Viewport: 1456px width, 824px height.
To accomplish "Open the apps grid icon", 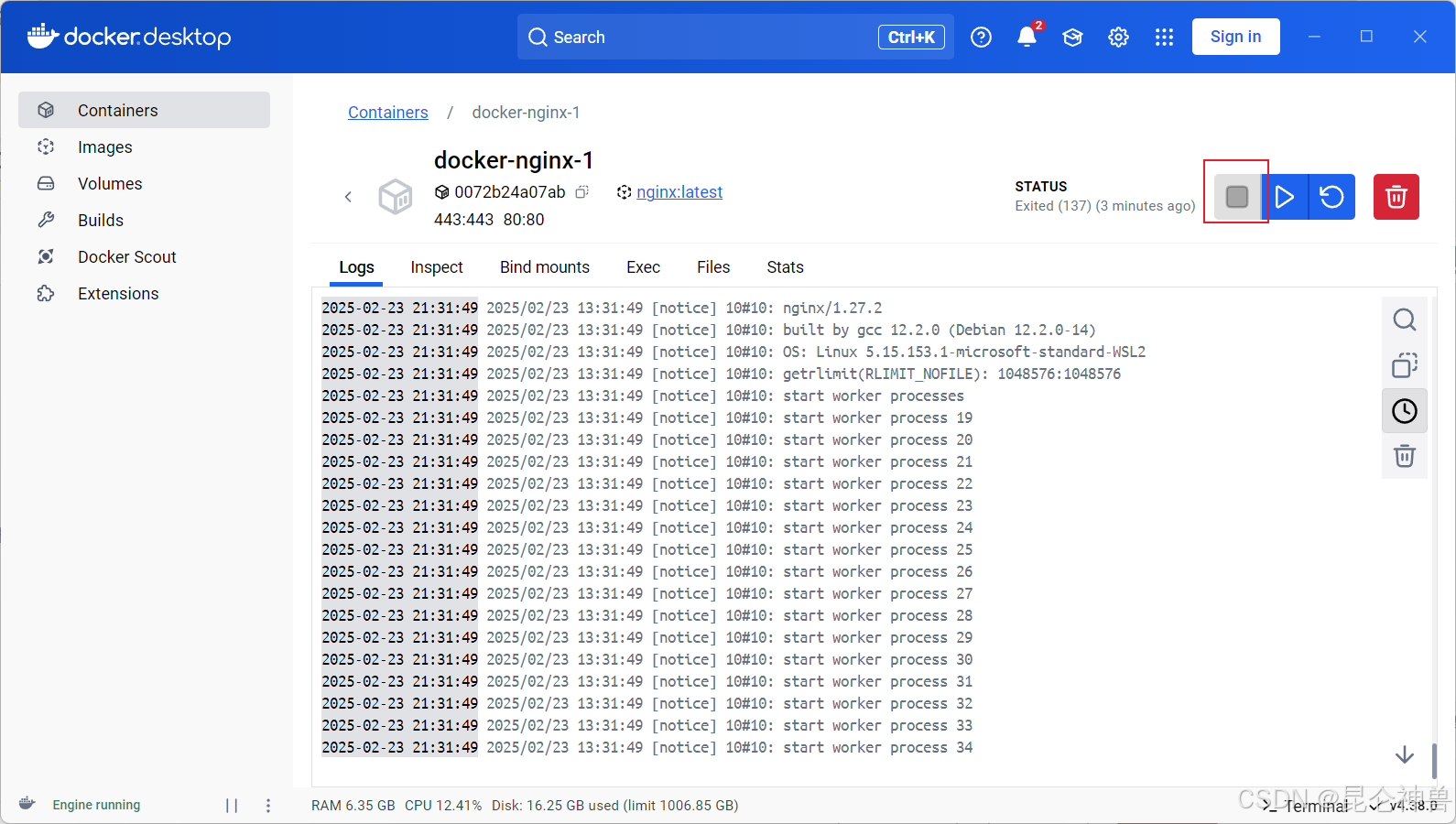I will 1164,37.
